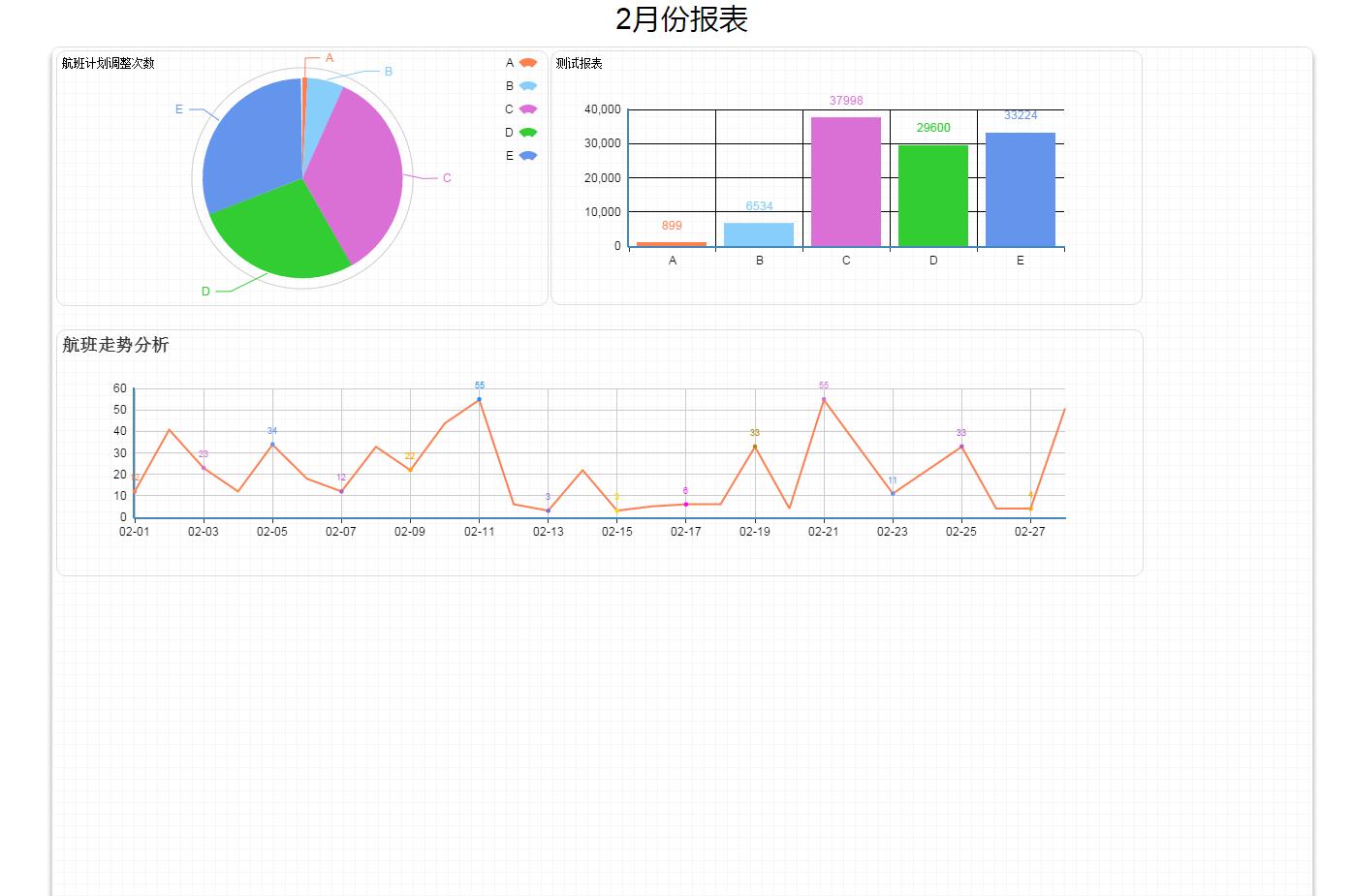Click line chart x-axis label 02-17
Screen dimensions: 1352x896
click(685, 532)
